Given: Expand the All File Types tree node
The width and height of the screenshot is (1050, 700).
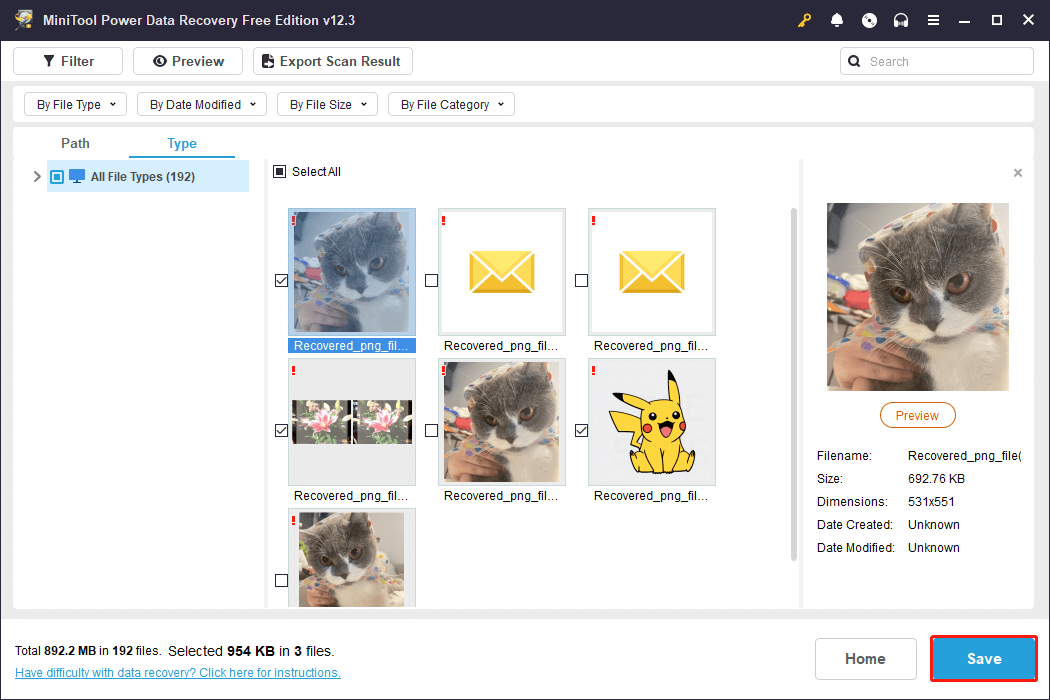Looking at the screenshot, I should pyautogui.click(x=37, y=177).
